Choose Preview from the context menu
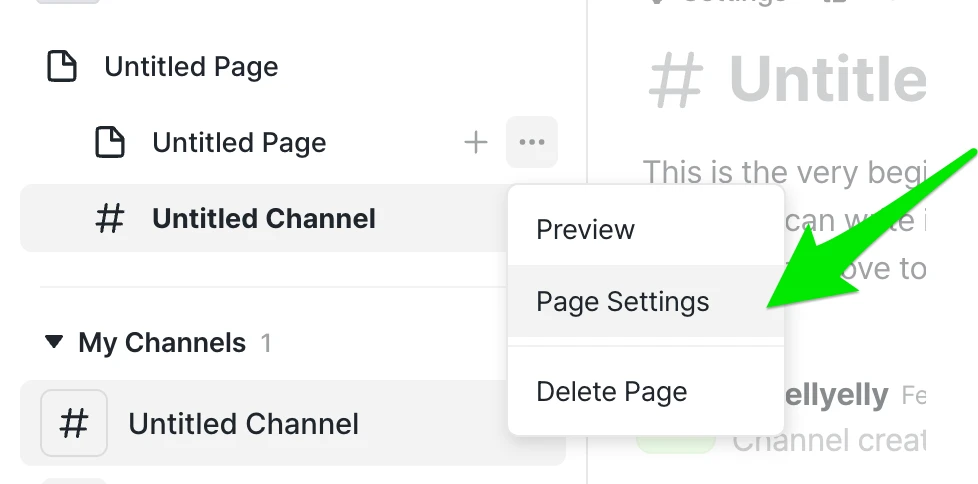The height and width of the screenshot is (484, 978). pyautogui.click(x=585, y=230)
